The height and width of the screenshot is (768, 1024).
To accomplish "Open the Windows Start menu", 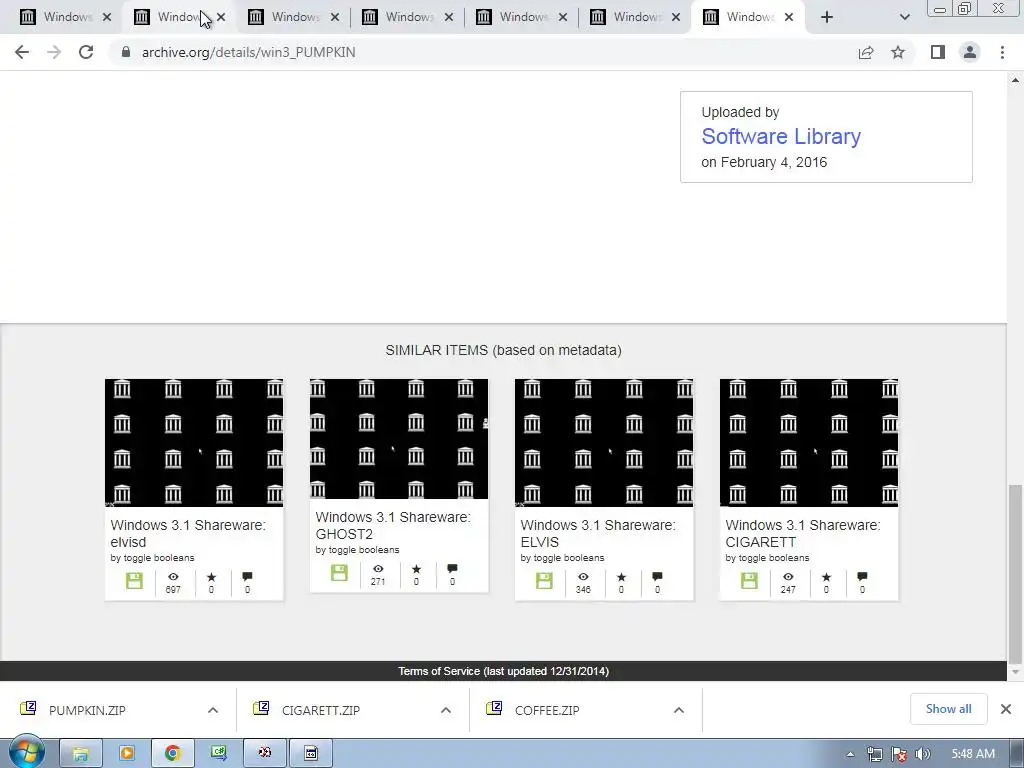I will (x=26, y=753).
